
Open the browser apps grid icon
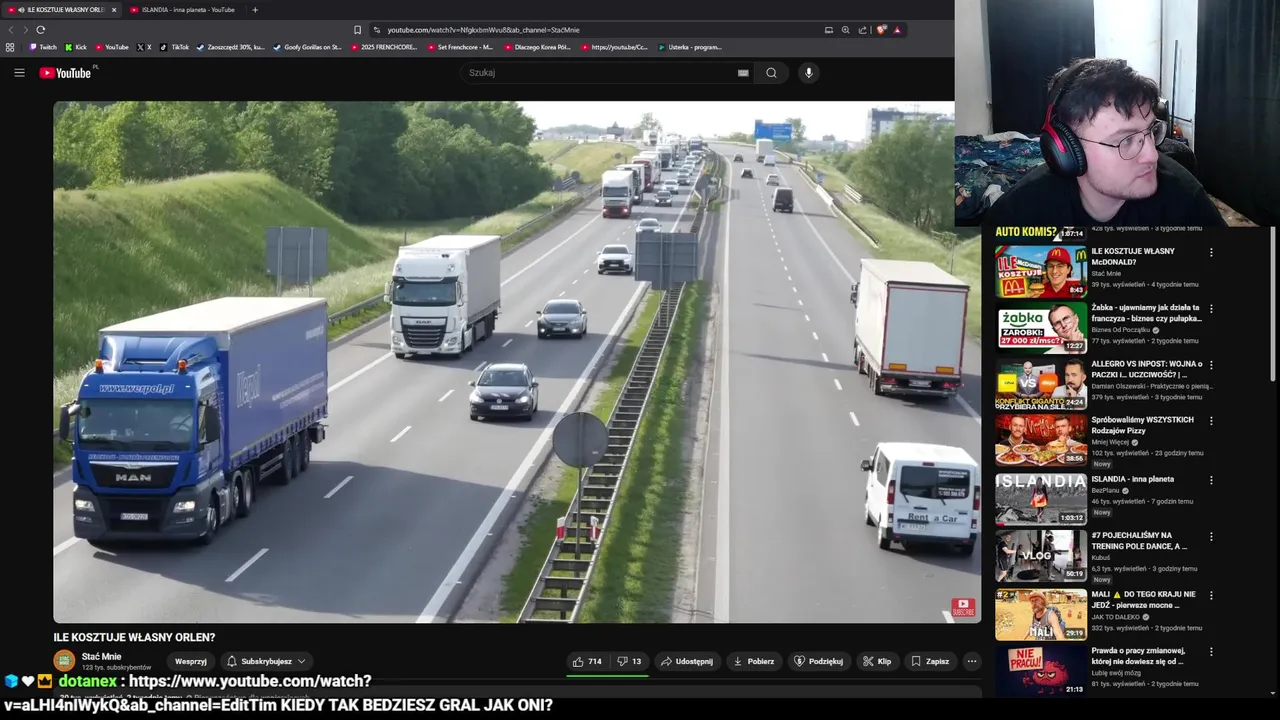tap(10, 47)
